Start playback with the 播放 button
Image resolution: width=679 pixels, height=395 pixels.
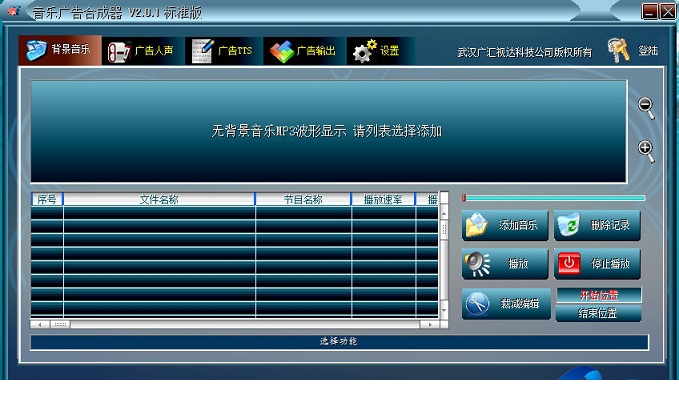click(x=505, y=263)
